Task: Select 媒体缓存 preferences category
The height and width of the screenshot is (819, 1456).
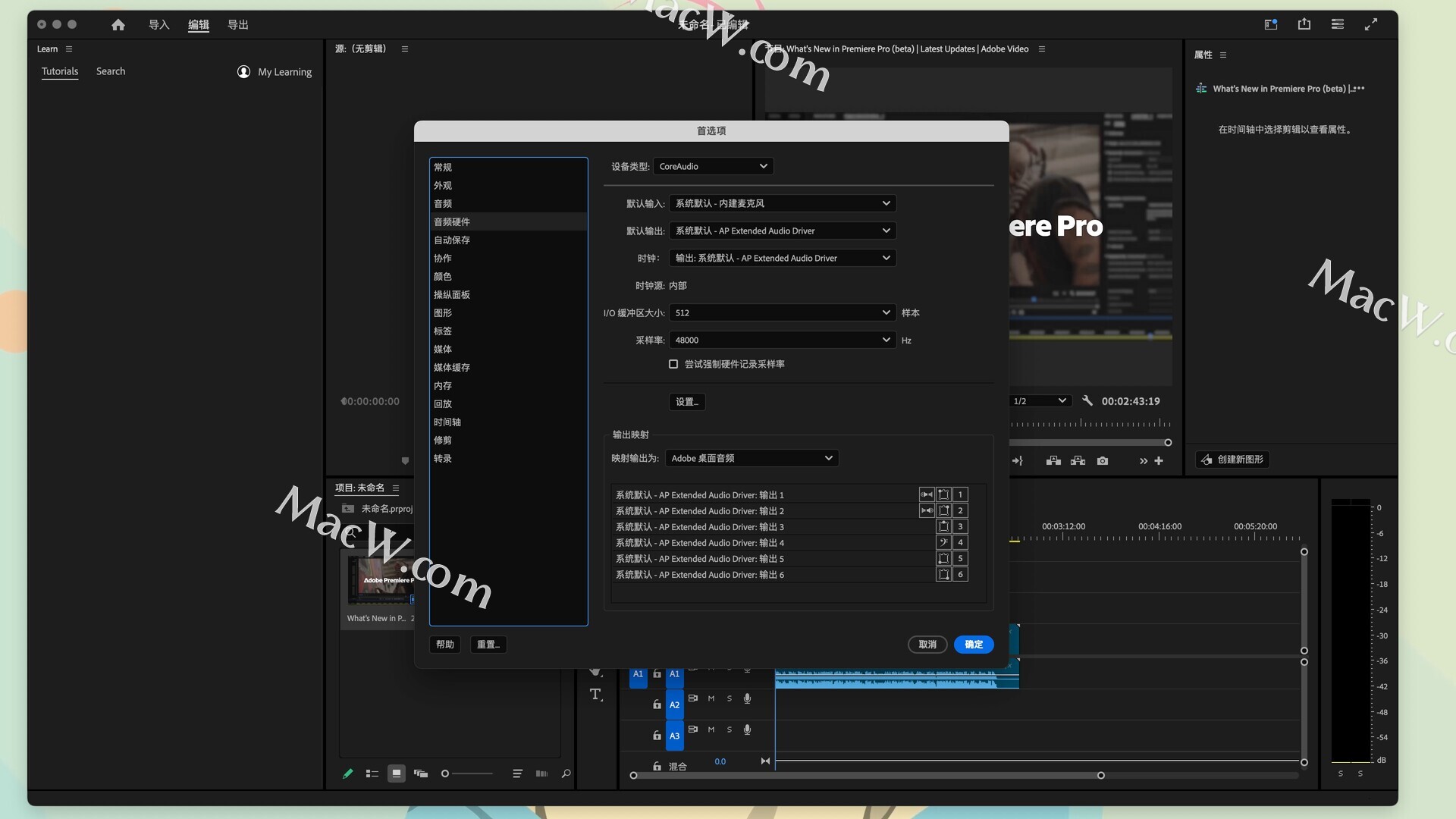Action: [x=508, y=367]
